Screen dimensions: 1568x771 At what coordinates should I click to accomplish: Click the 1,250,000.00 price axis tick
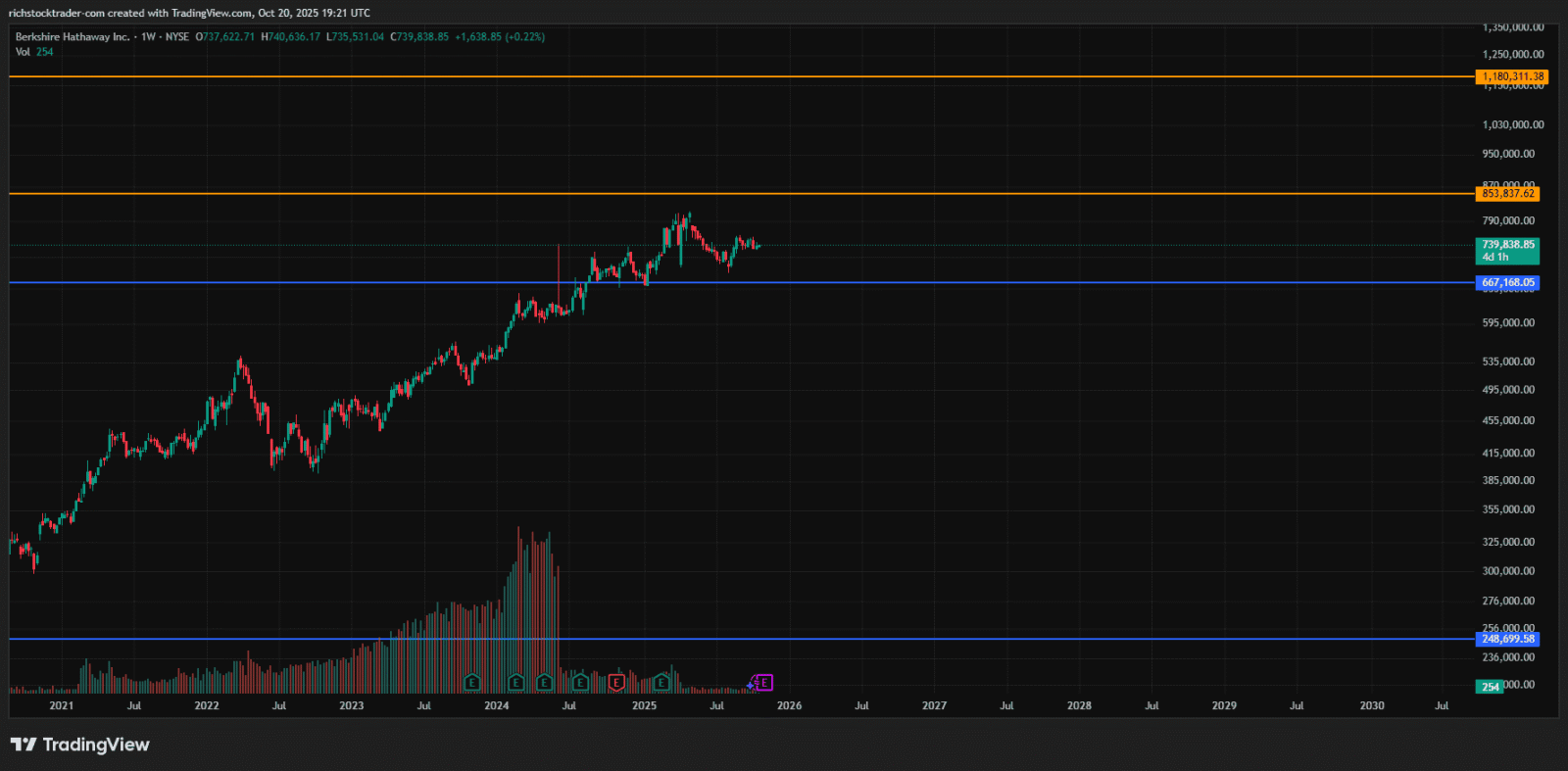tap(1513, 55)
